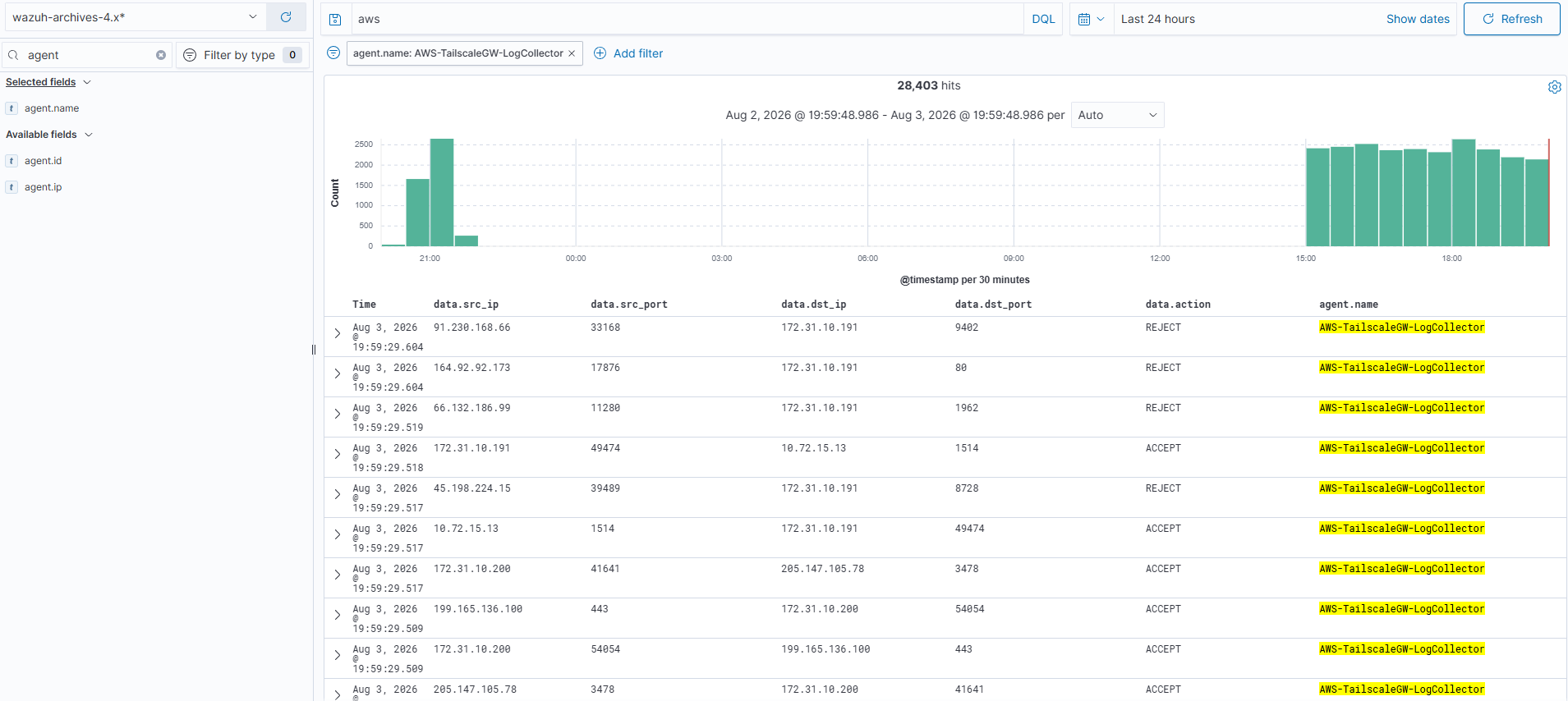
Task: Click the data.action column header
Action: point(1178,305)
